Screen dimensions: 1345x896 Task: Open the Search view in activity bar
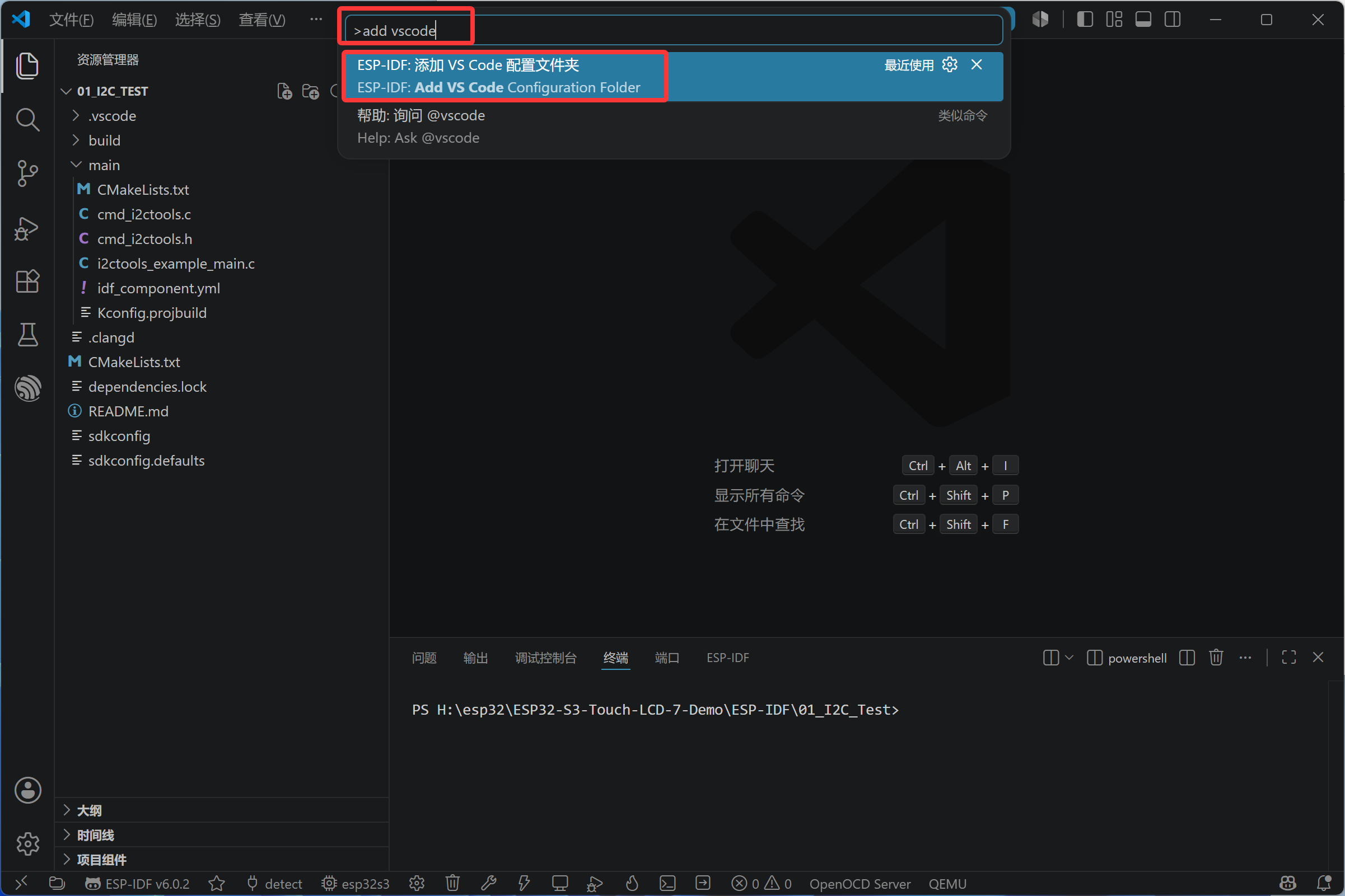coord(27,119)
